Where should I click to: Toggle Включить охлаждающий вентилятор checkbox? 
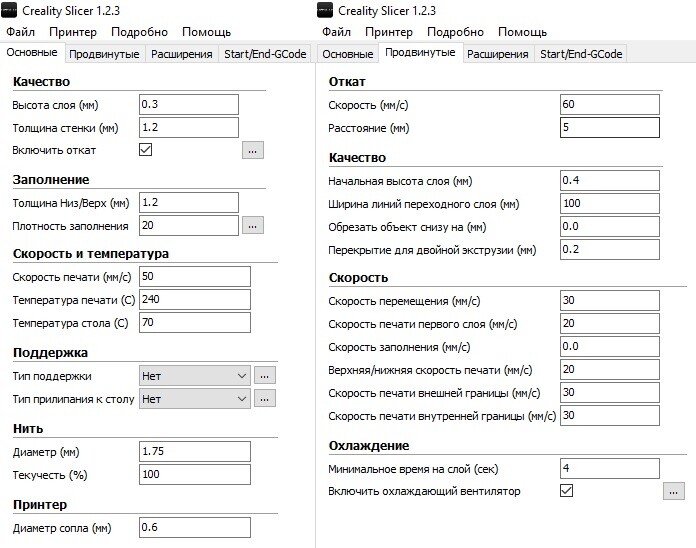pyautogui.click(x=566, y=490)
